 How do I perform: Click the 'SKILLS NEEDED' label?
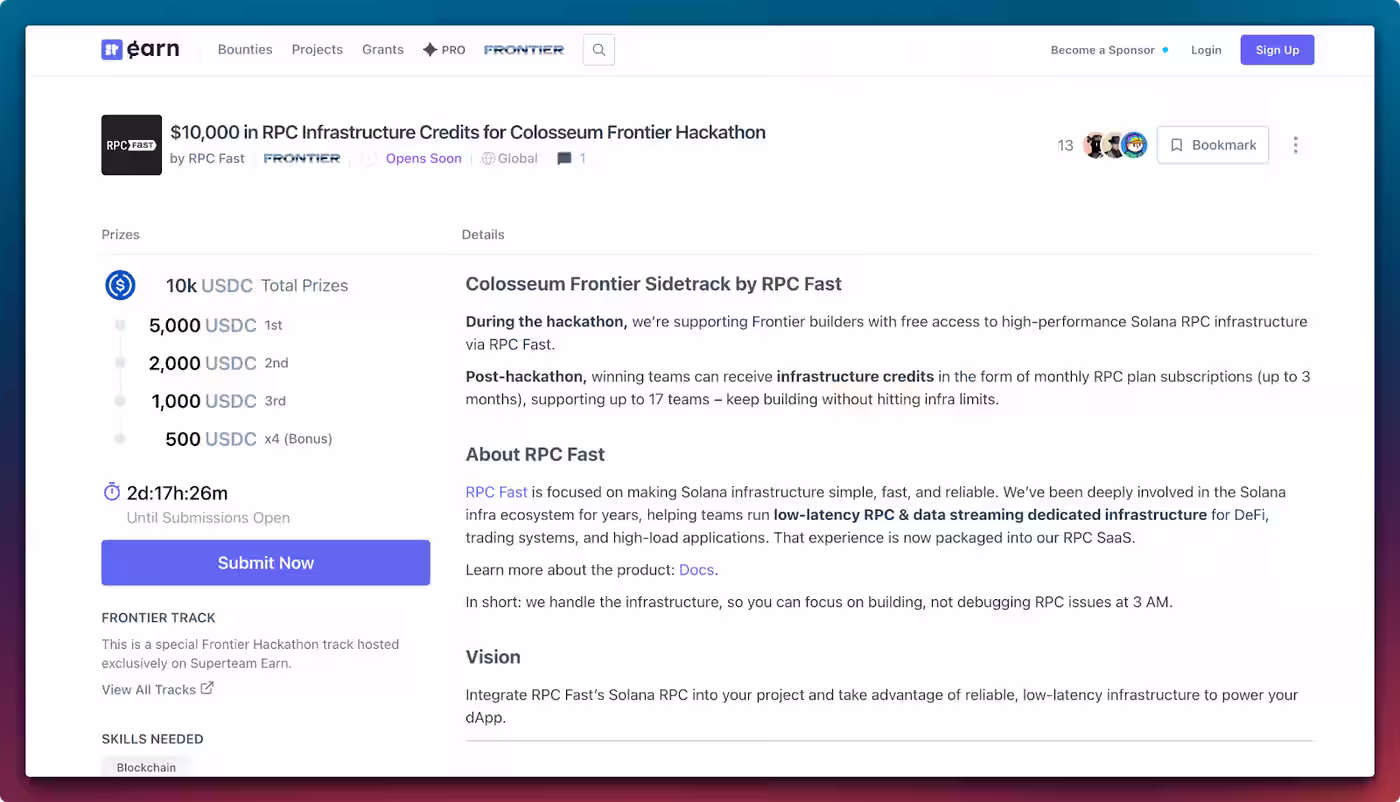152,739
